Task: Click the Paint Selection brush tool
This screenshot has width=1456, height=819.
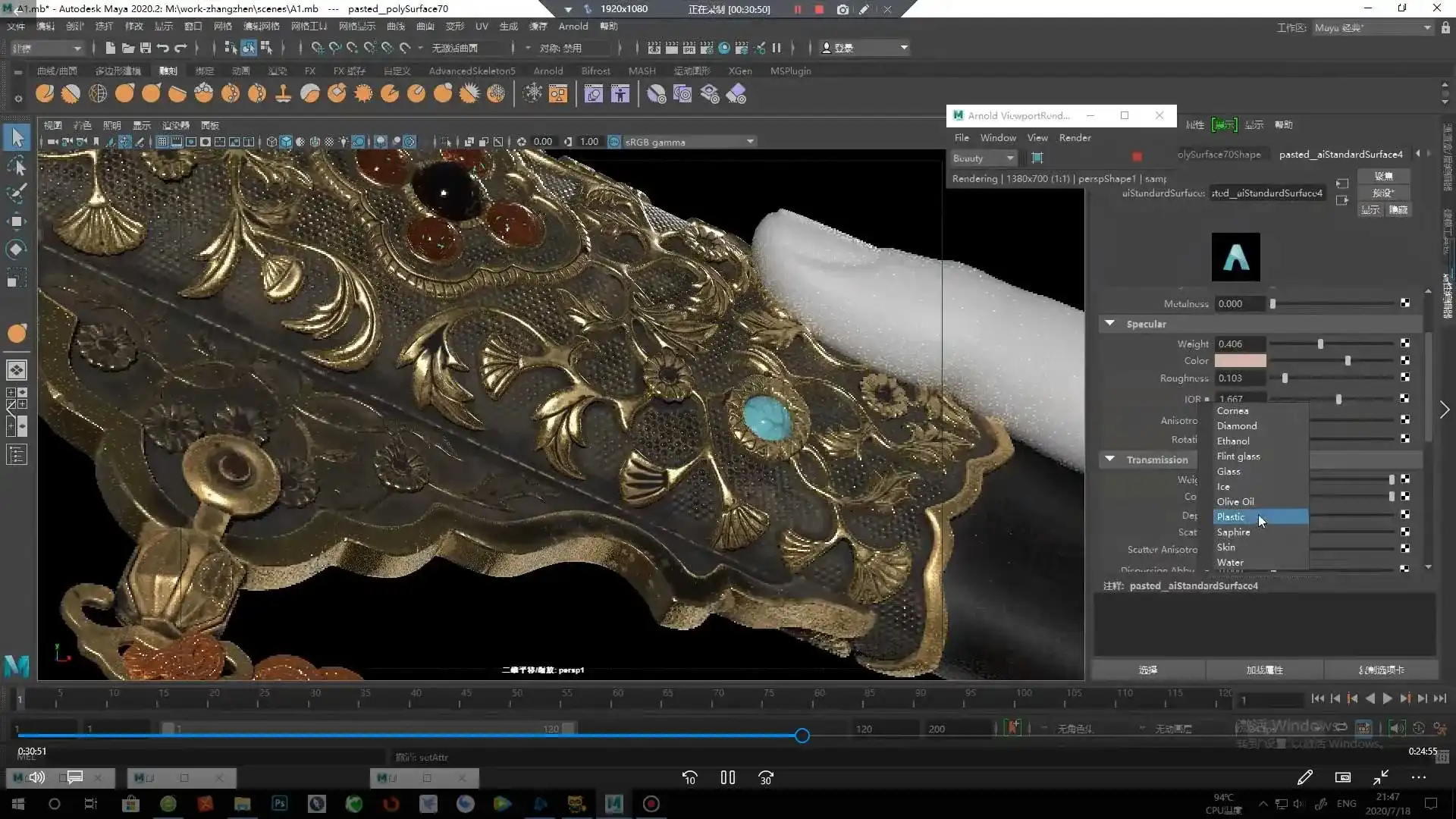Action: click(17, 193)
